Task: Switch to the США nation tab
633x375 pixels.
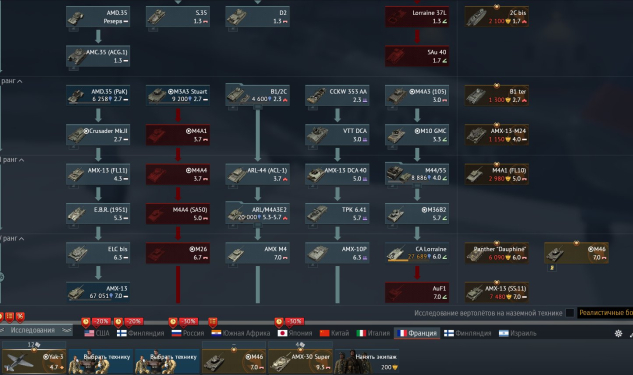Action: coord(97,333)
